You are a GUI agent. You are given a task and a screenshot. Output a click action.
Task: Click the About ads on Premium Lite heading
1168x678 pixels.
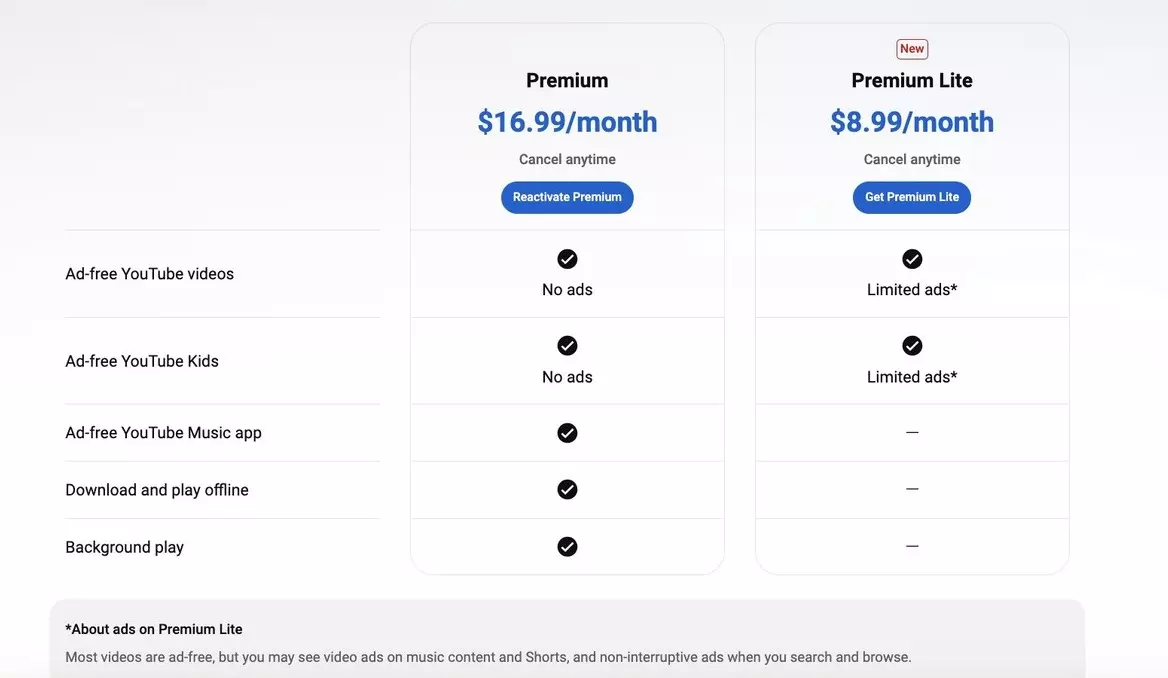[153, 629]
